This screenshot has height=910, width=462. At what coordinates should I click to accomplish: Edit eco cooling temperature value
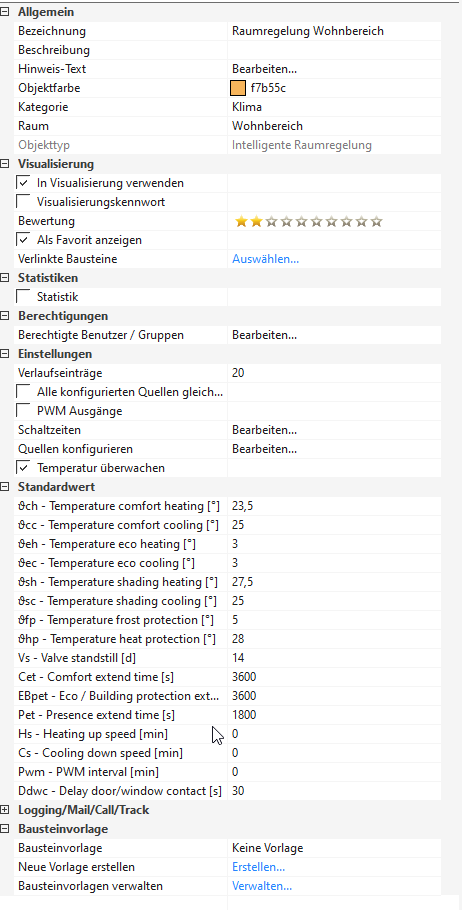[334, 563]
